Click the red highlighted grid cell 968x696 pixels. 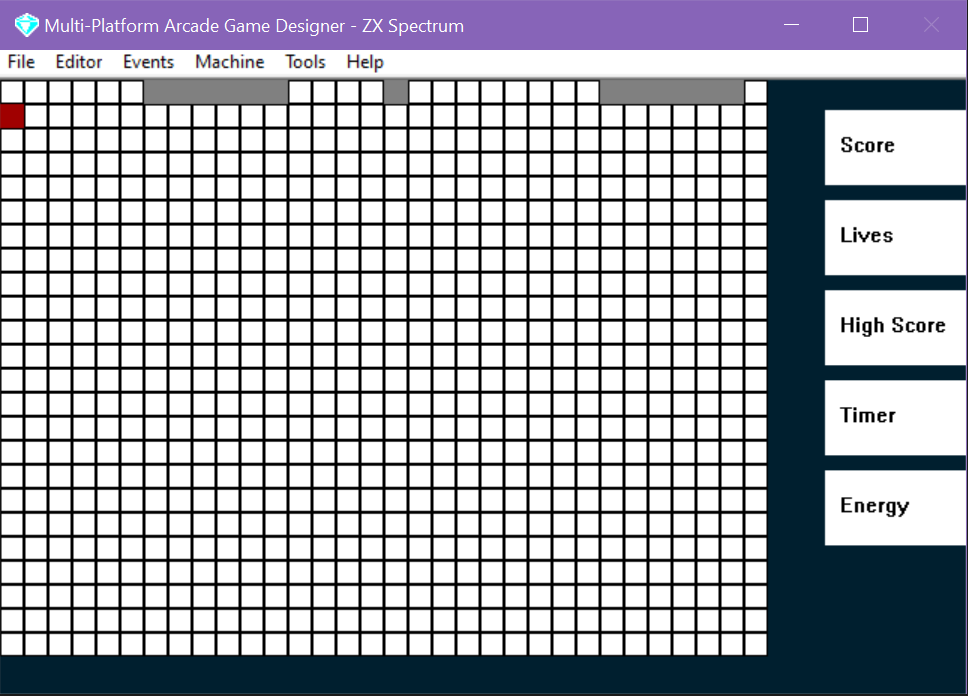pos(12,116)
